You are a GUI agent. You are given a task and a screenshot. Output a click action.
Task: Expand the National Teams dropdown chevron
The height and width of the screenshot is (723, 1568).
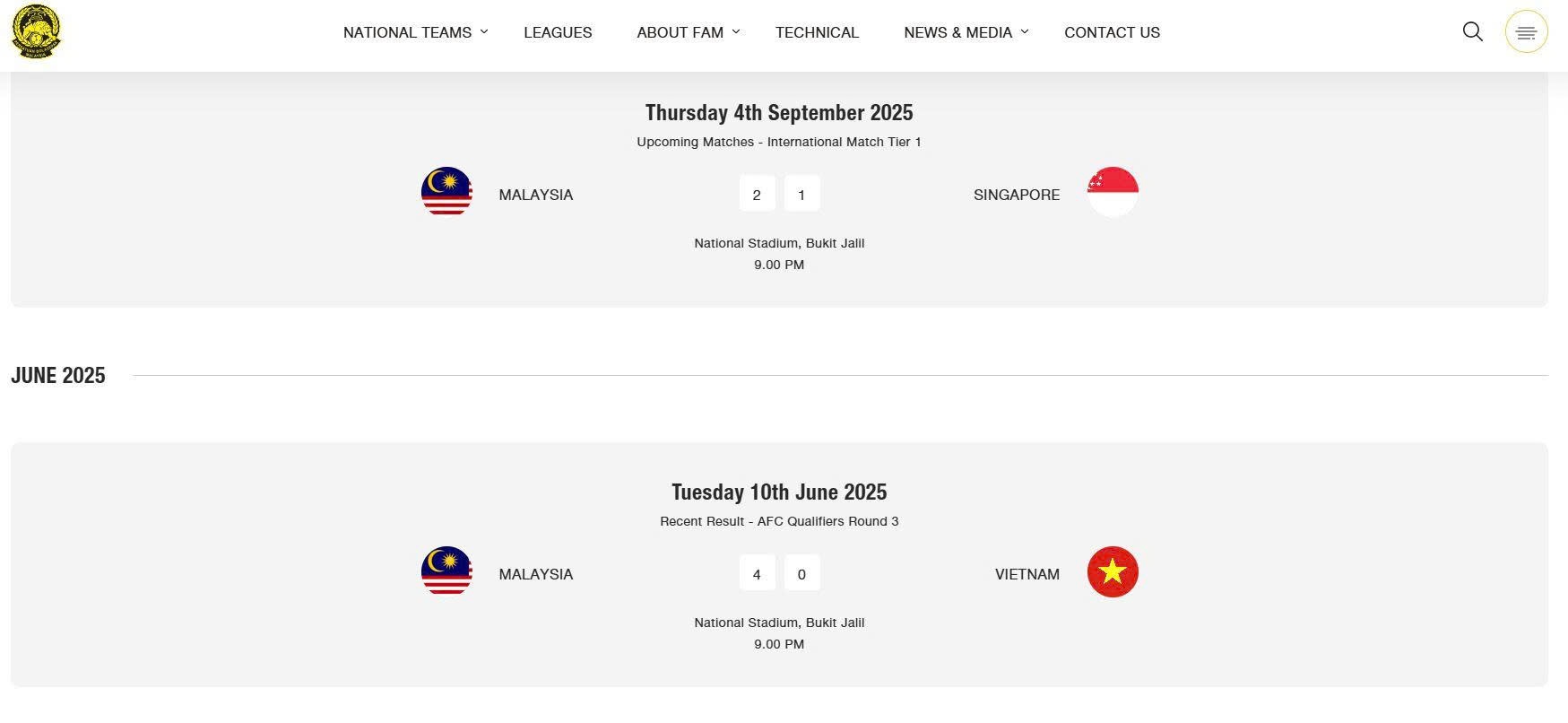click(484, 31)
